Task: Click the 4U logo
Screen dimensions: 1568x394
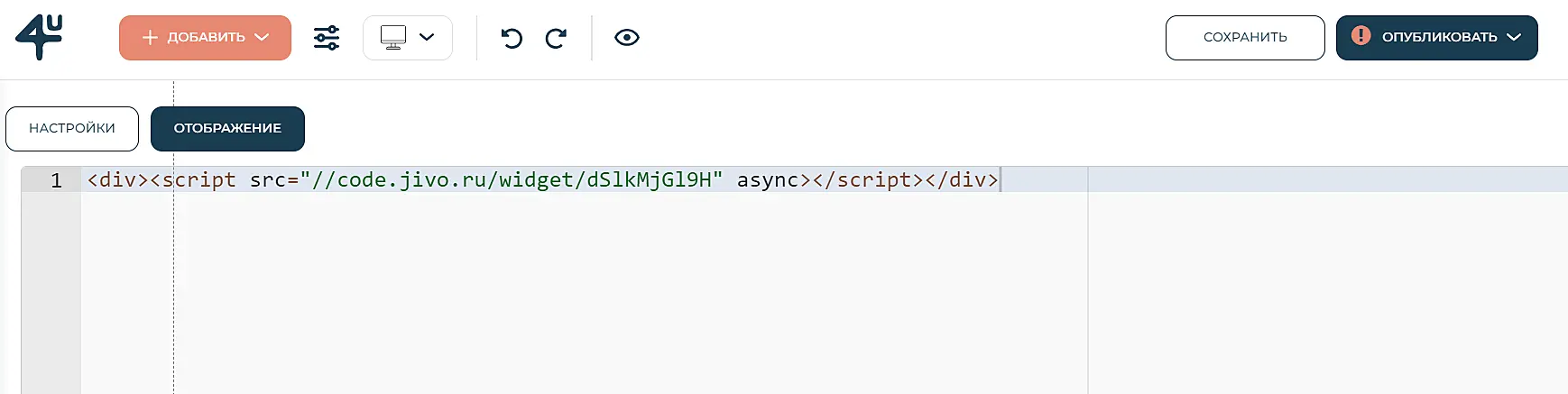Action: pyautogui.click(x=39, y=37)
